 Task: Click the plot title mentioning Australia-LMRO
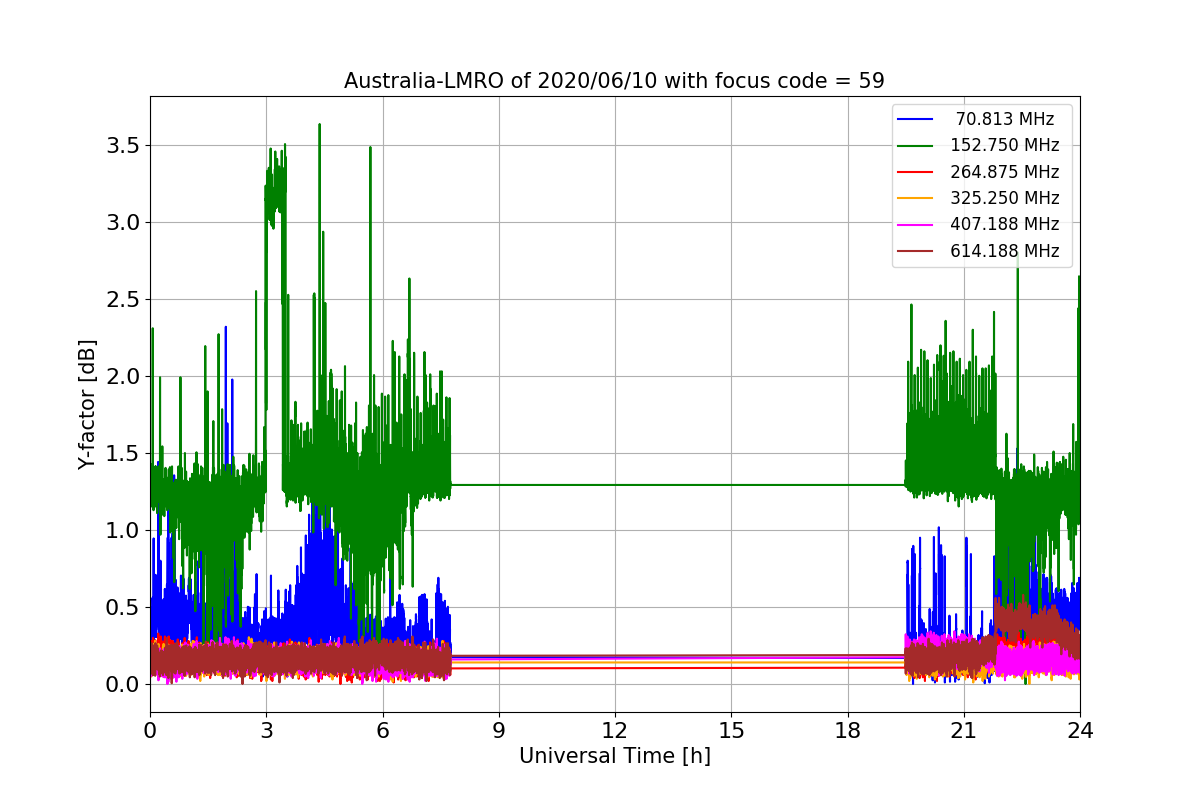(614, 81)
